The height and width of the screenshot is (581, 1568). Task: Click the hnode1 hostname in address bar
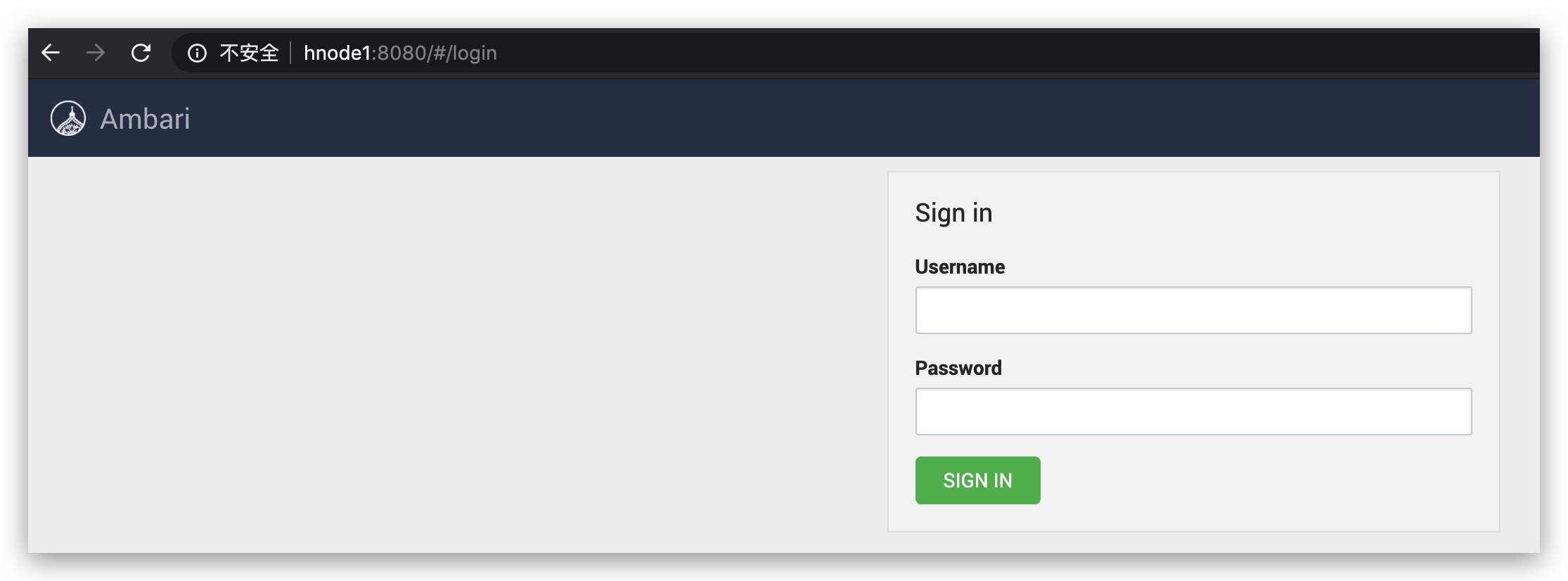pyautogui.click(x=337, y=53)
